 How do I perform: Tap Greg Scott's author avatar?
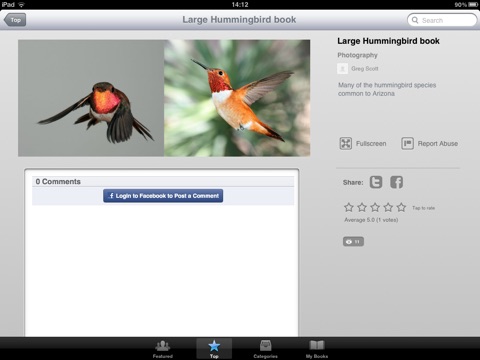tap(342, 69)
